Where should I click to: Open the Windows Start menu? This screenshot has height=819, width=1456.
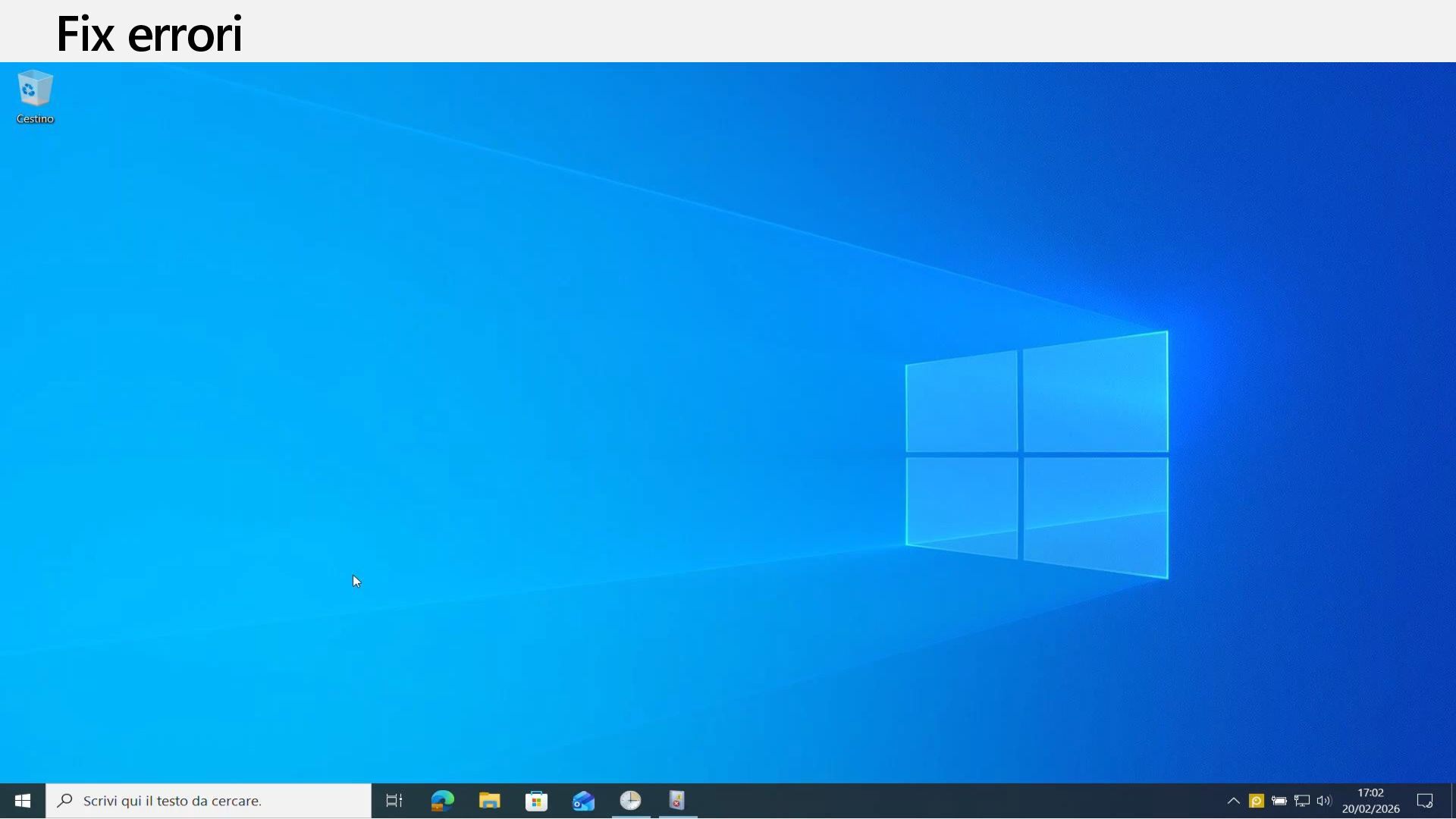pyautogui.click(x=23, y=801)
